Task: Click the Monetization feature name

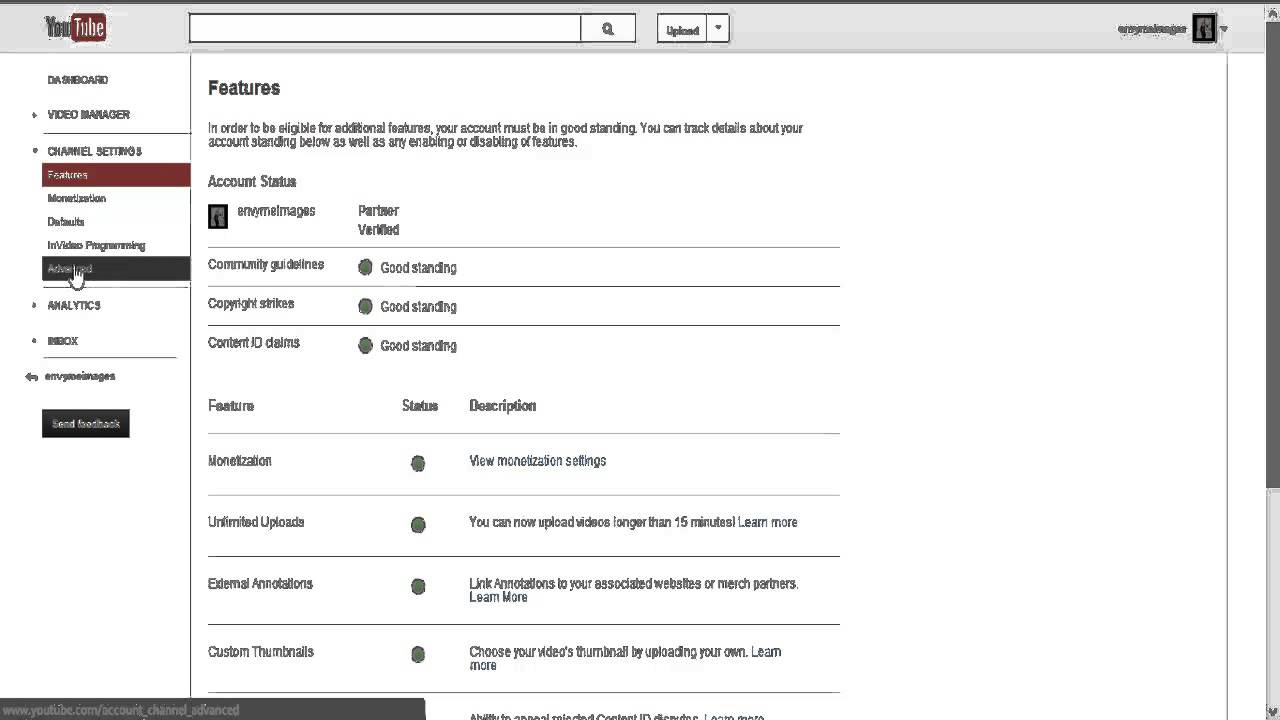Action: 240,461
